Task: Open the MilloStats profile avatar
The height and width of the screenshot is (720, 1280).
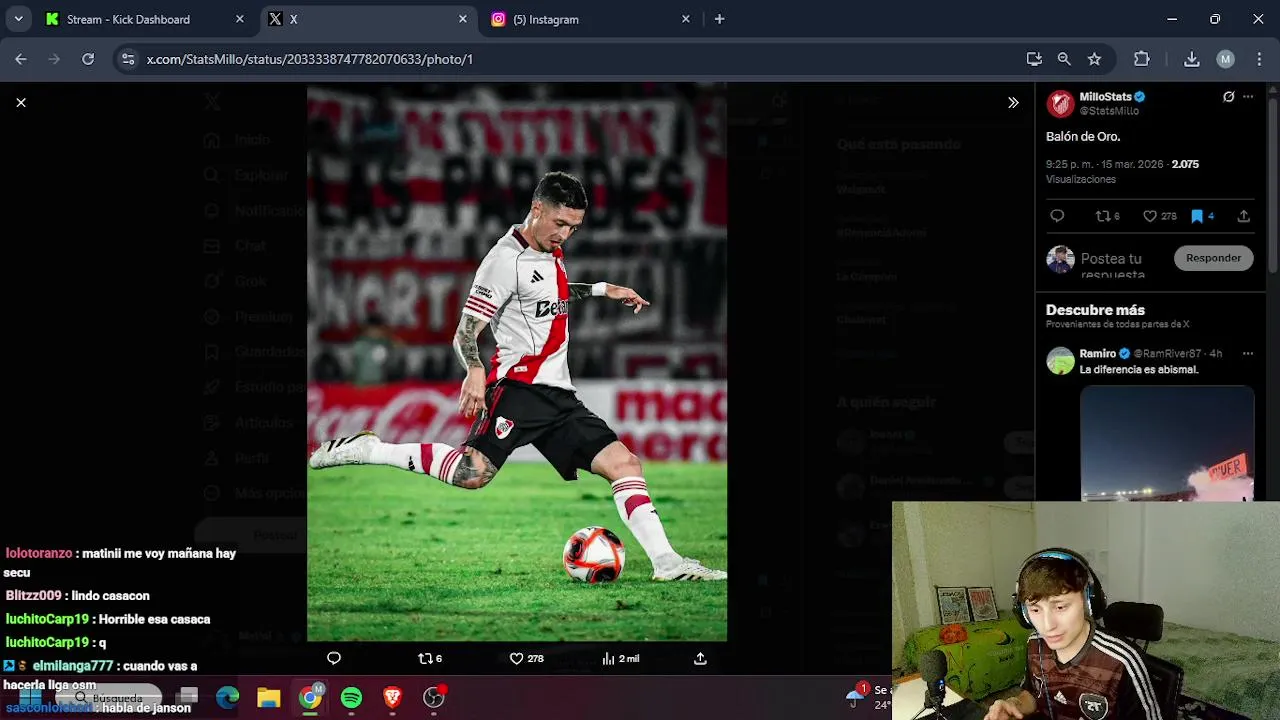Action: tap(1060, 103)
